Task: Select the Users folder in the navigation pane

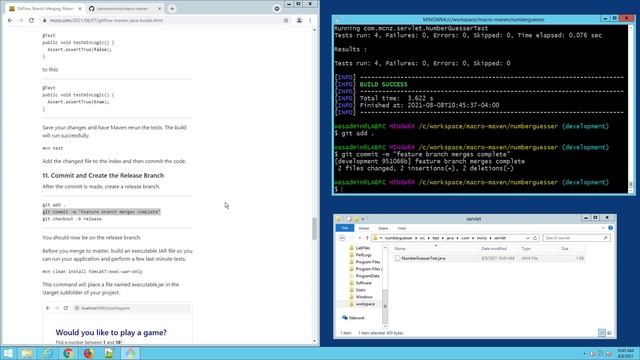Action: [360, 290]
